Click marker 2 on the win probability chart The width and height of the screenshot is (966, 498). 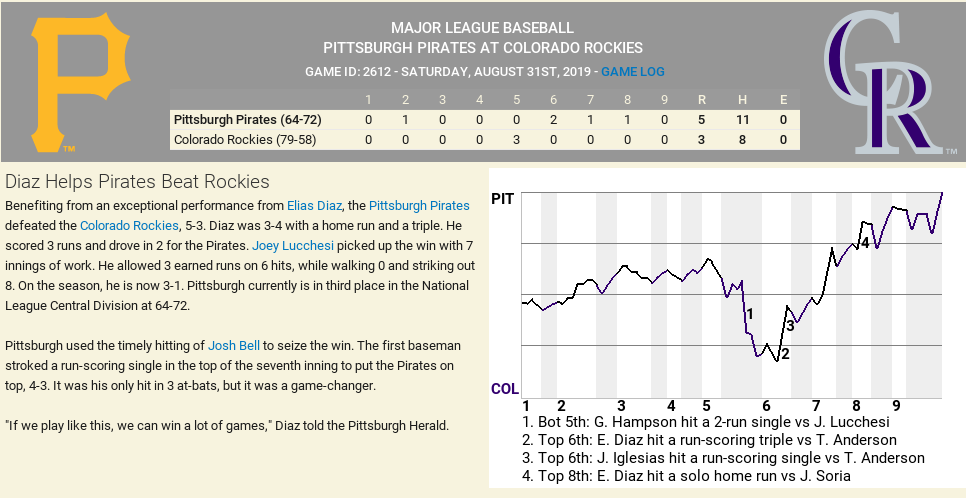785,353
